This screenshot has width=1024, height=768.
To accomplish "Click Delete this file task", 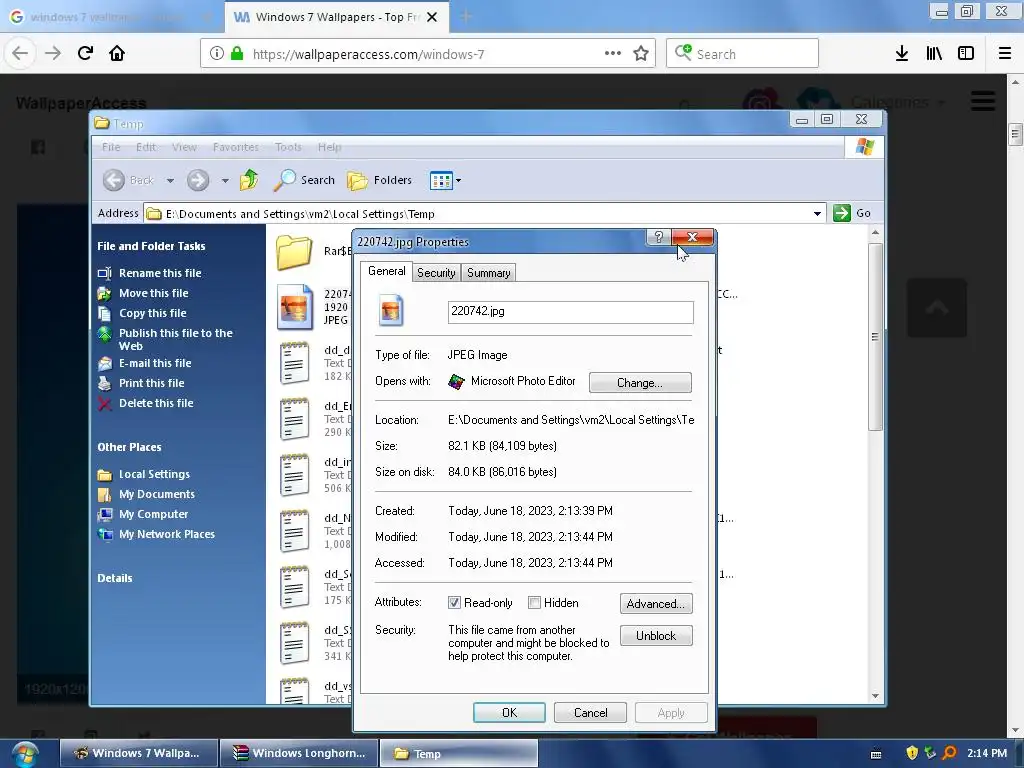I will [156, 404].
